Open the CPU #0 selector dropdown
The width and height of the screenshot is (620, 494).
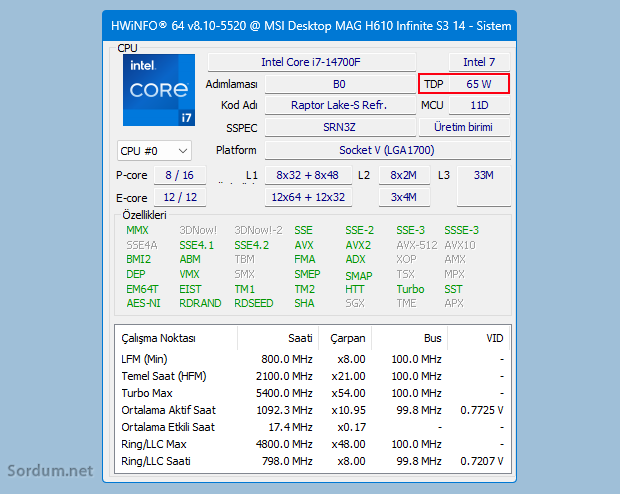point(154,151)
